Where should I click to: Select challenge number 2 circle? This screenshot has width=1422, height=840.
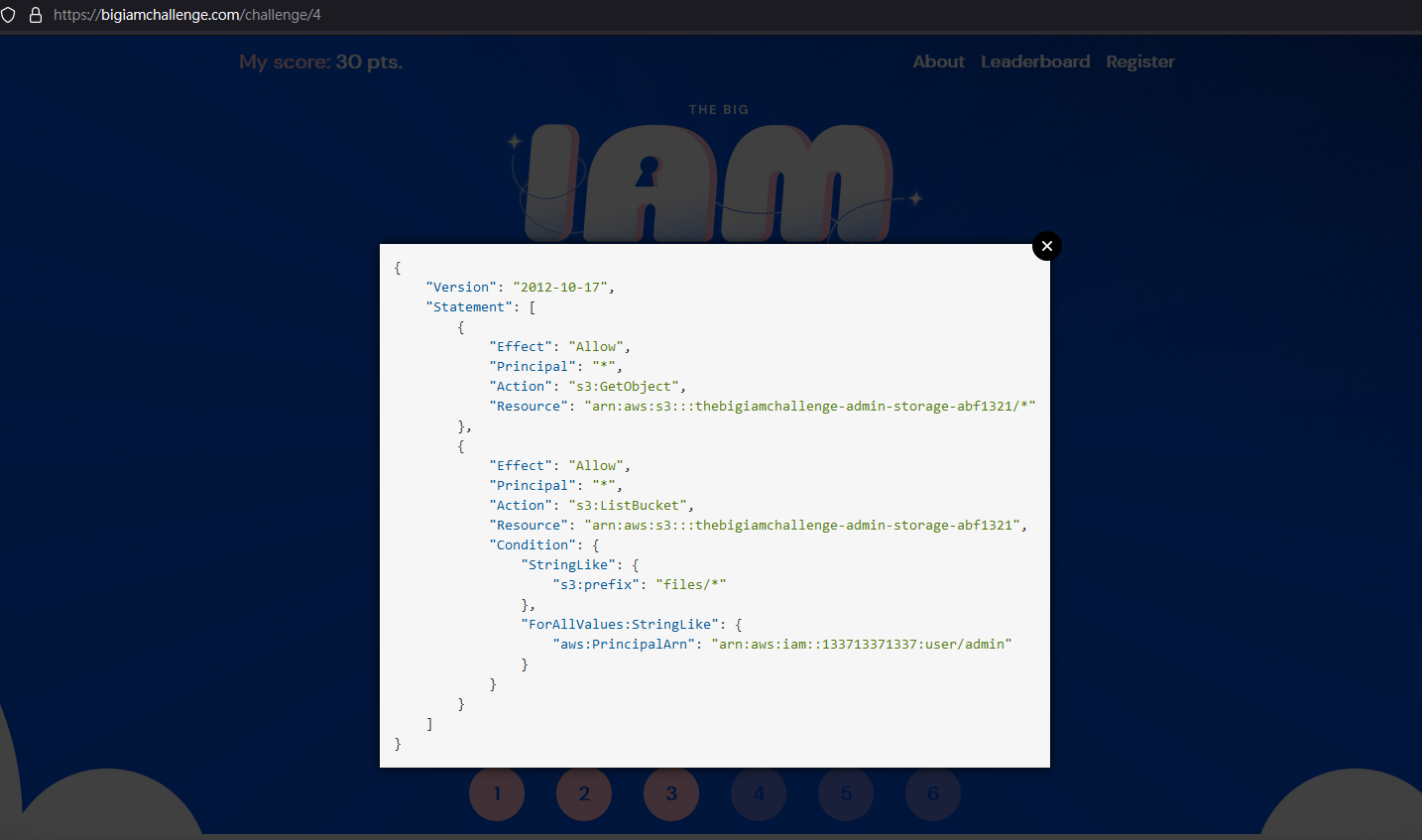point(584,793)
